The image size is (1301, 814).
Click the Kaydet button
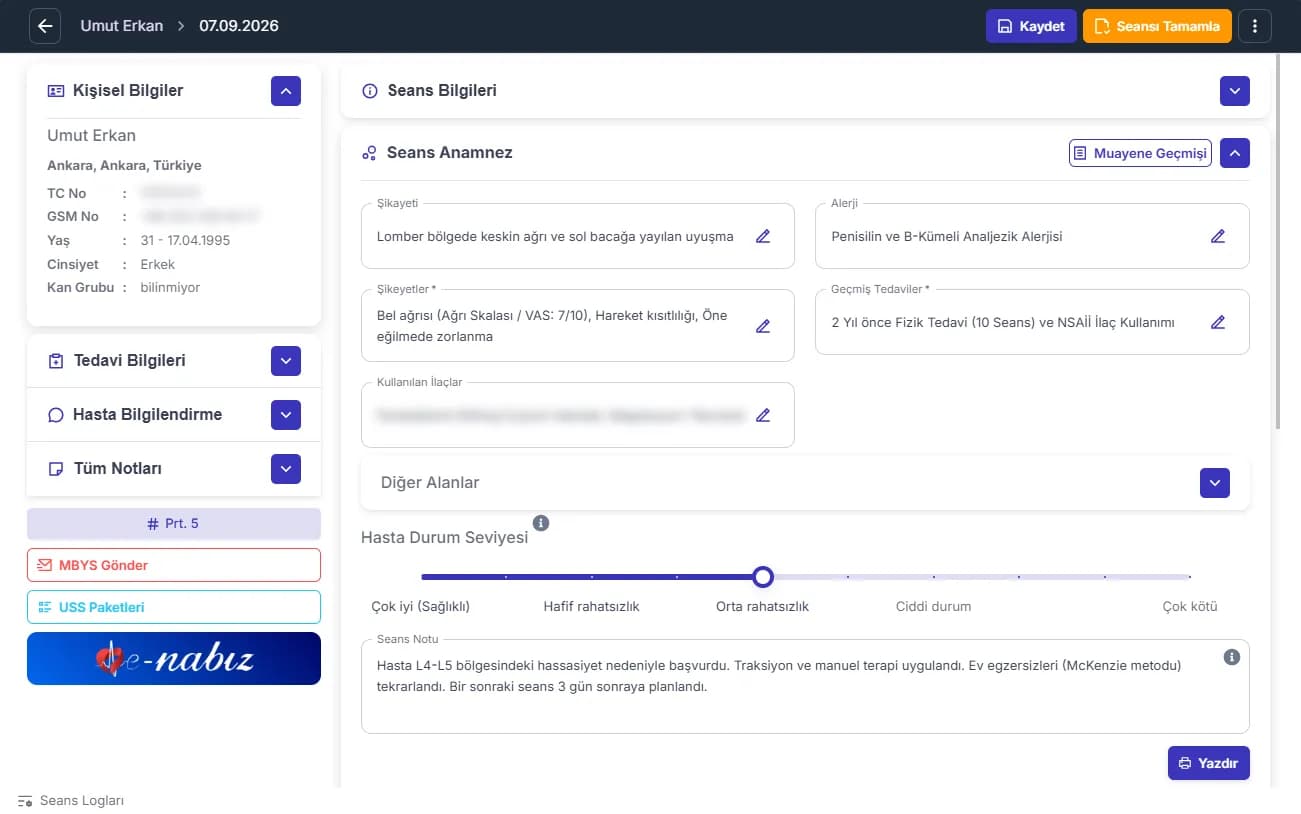pyautogui.click(x=1031, y=26)
